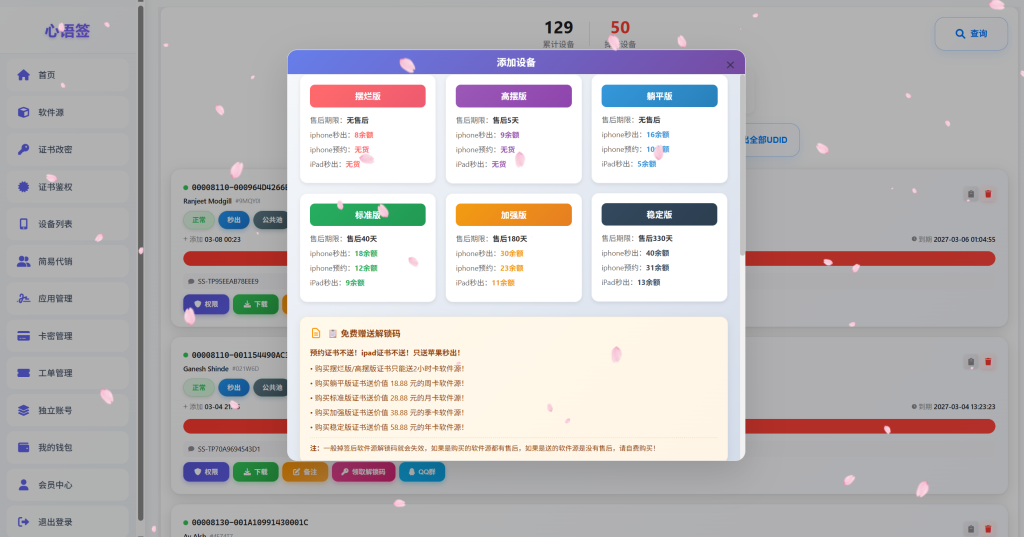This screenshot has height=537, width=1024.
Task: Click the QQ群 button
Action: pos(422,472)
